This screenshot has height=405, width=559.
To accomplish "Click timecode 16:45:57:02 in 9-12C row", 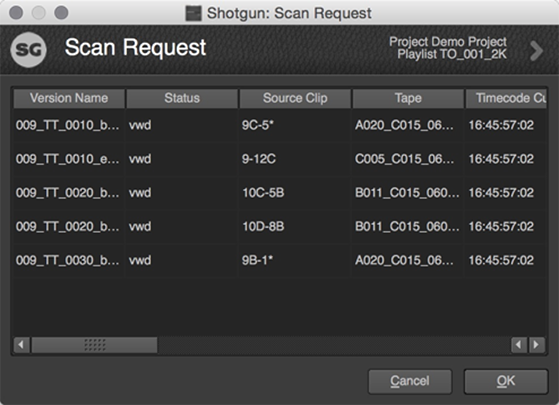I will (x=501, y=159).
